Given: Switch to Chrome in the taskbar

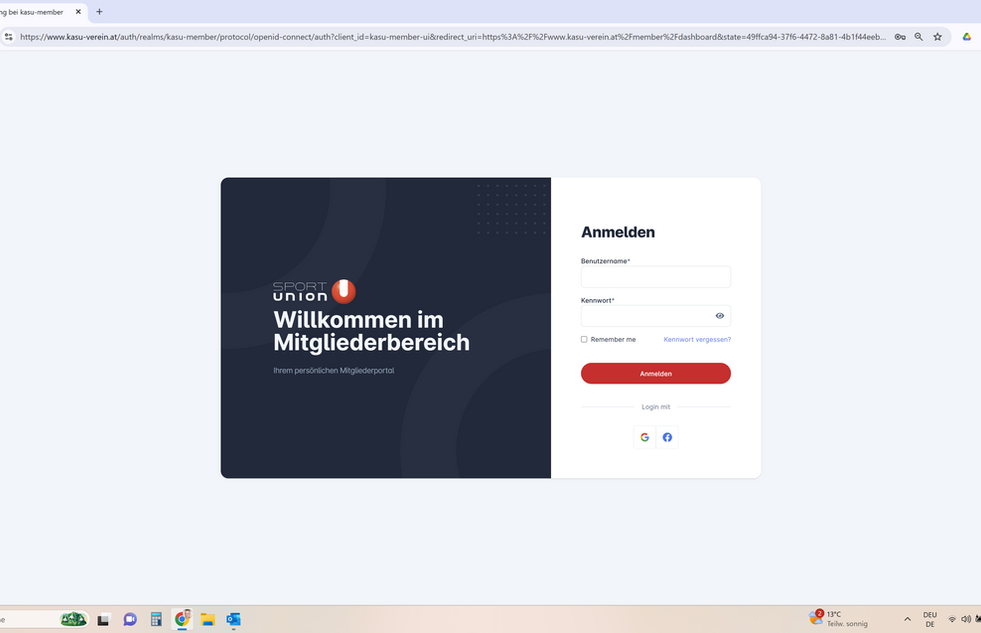Looking at the screenshot, I should [x=182, y=619].
